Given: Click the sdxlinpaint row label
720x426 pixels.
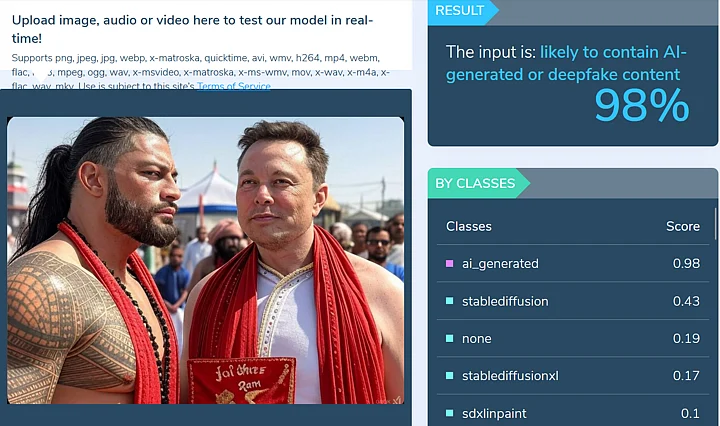Looking at the screenshot, I should (x=494, y=413).
